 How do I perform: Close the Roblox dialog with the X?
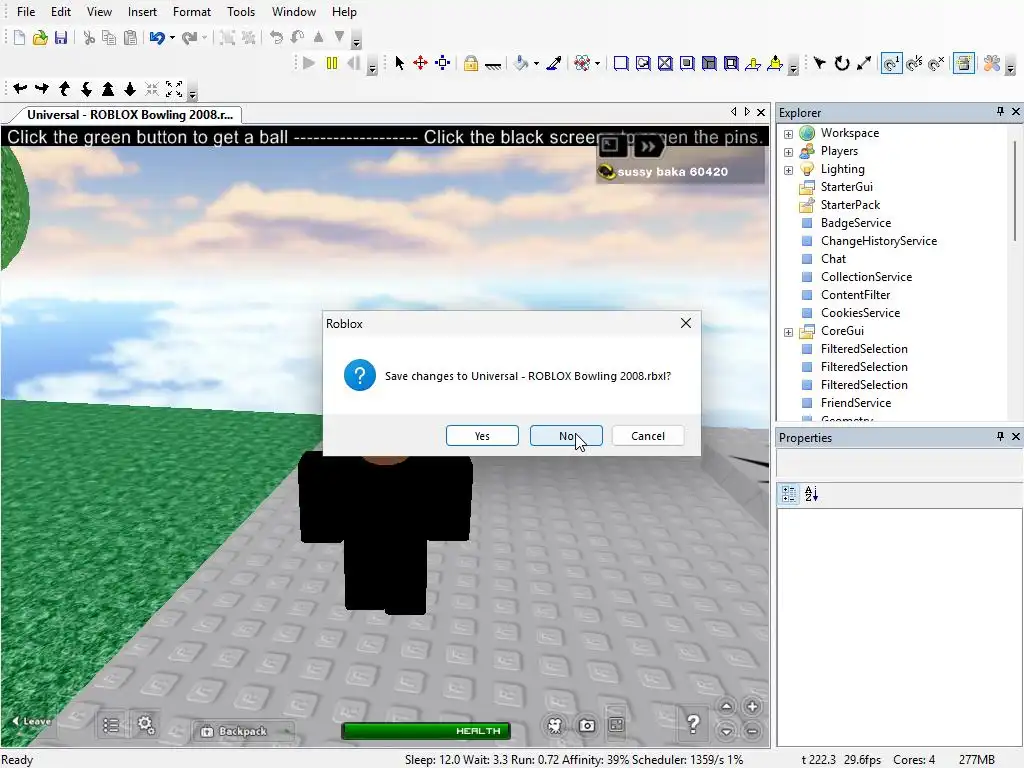point(686,323)
